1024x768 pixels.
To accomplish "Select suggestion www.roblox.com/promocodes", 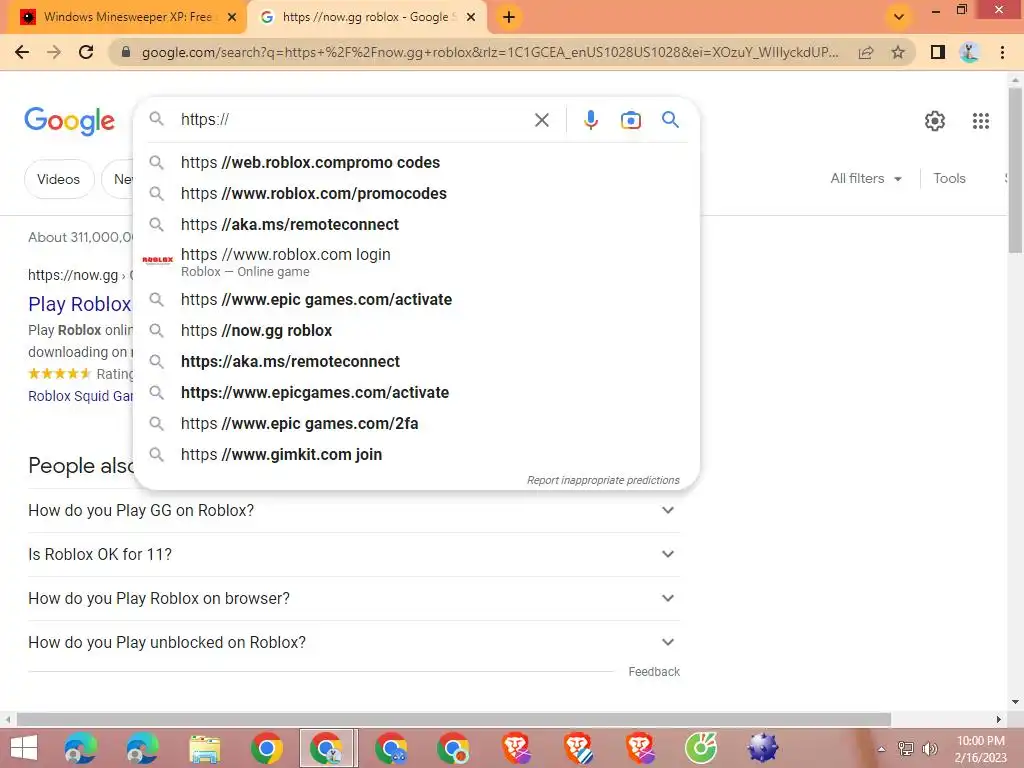I will point(416,193).
